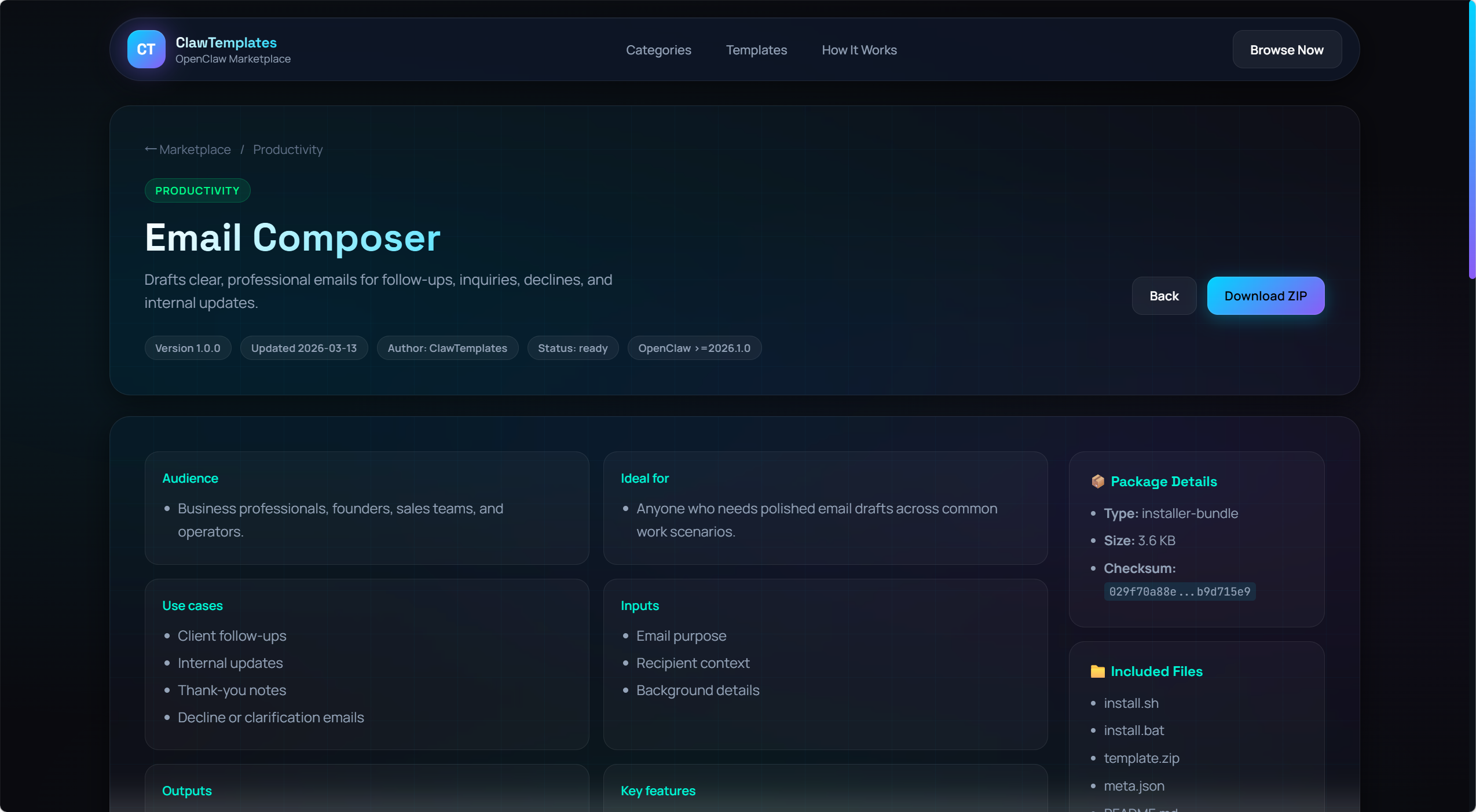1476x812 pixels.
Task: Click the Included Files folder icon
Action: (1097, 671)
